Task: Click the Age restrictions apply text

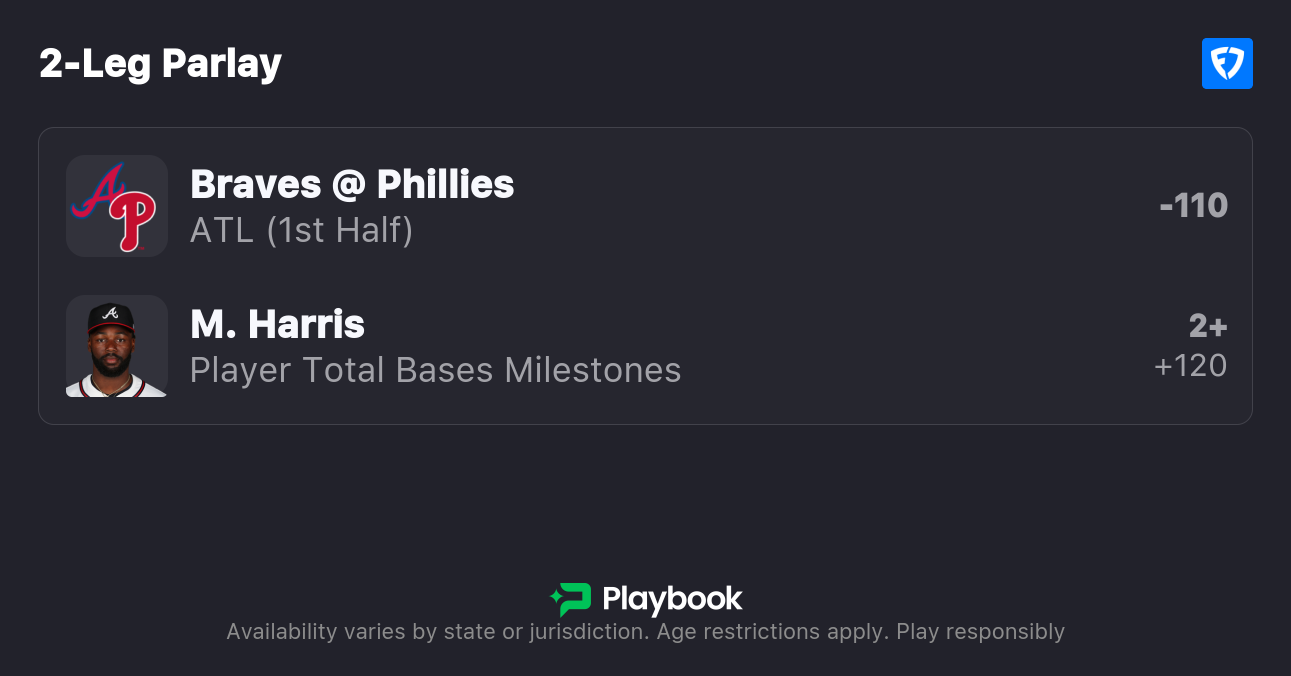Action: coord(772,632)
